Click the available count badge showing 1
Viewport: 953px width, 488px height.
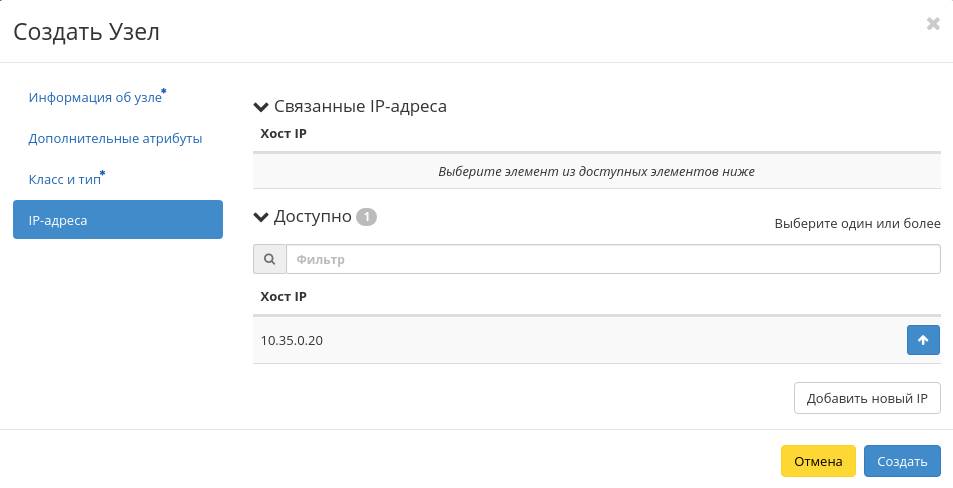[x=366, y=217]
